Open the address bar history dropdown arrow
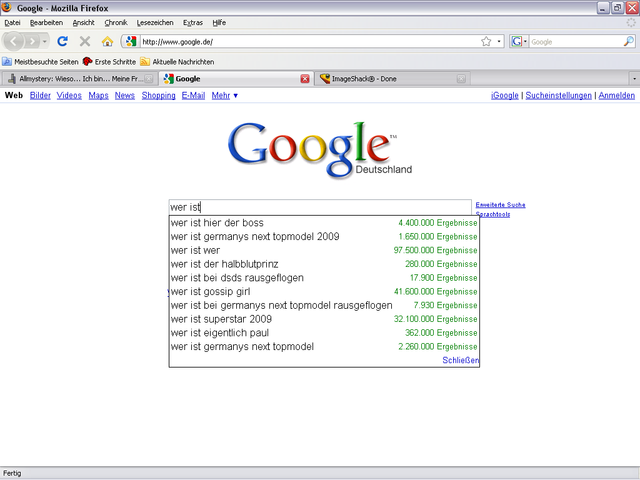The height and width of the screenshot is (480, 640). coord(499,41)
